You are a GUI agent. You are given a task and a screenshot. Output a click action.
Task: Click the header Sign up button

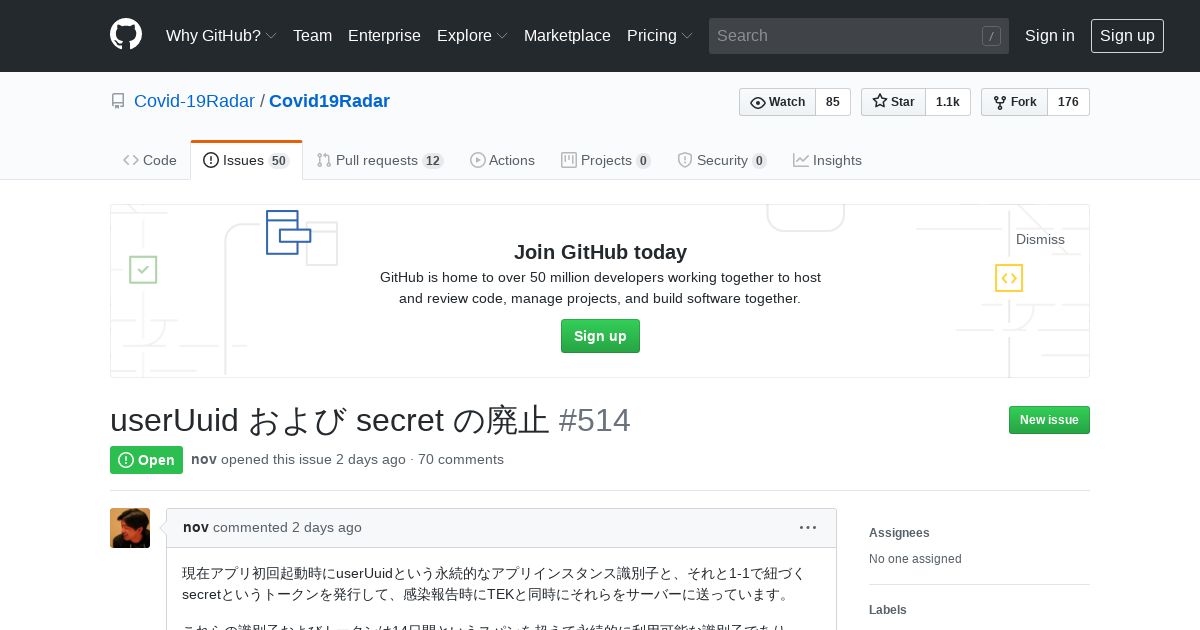[x=1127, y=35]
